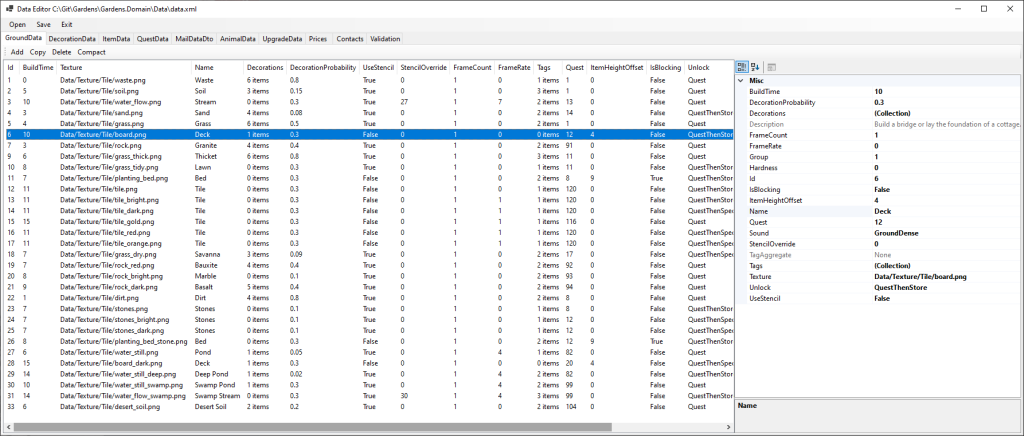Image resolution: width=1024 pixels, height=436 pixels.
Task: Switch property grid to Categorized view
Action: tap(741, 67)
